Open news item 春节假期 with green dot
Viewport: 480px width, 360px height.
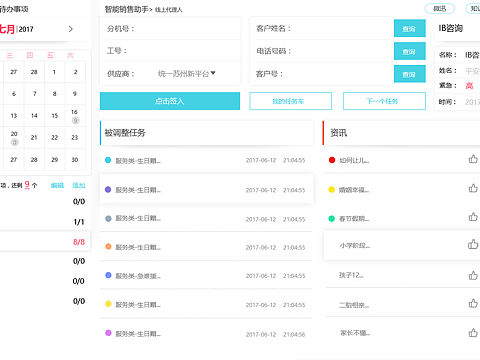[x=354, y=219]
